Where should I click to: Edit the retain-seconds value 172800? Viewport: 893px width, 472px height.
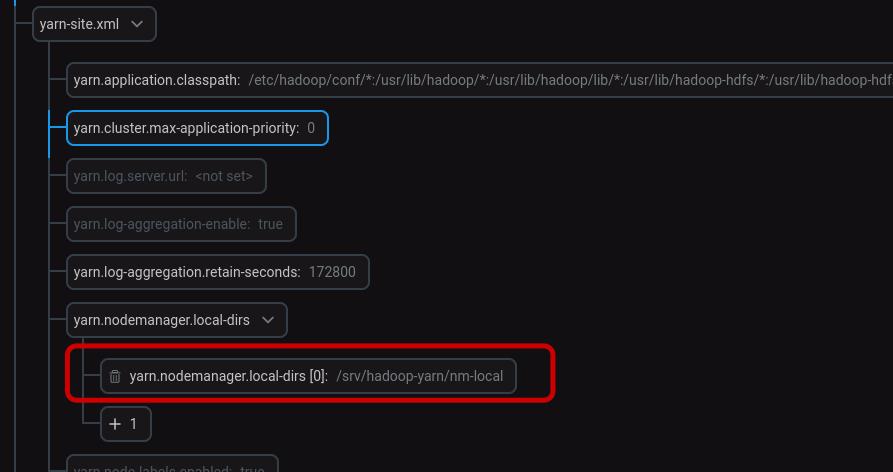coord(332,272)
